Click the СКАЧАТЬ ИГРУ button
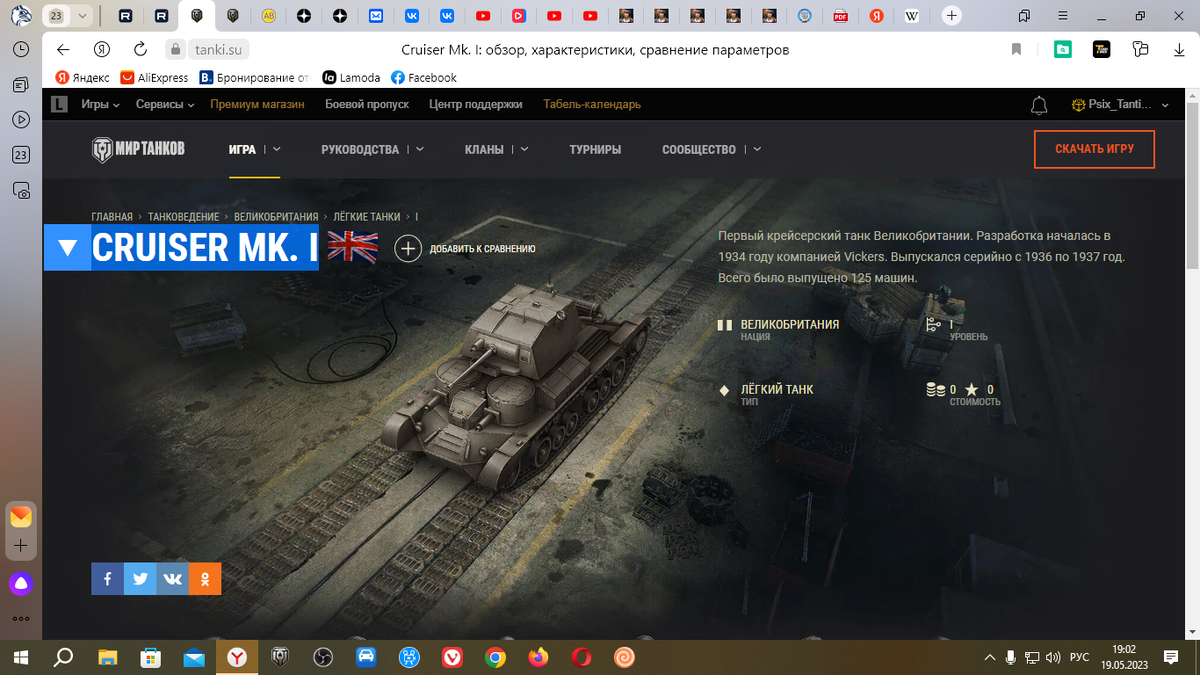This screenshot has height=675, width=1200. (x=1094, y=149)
